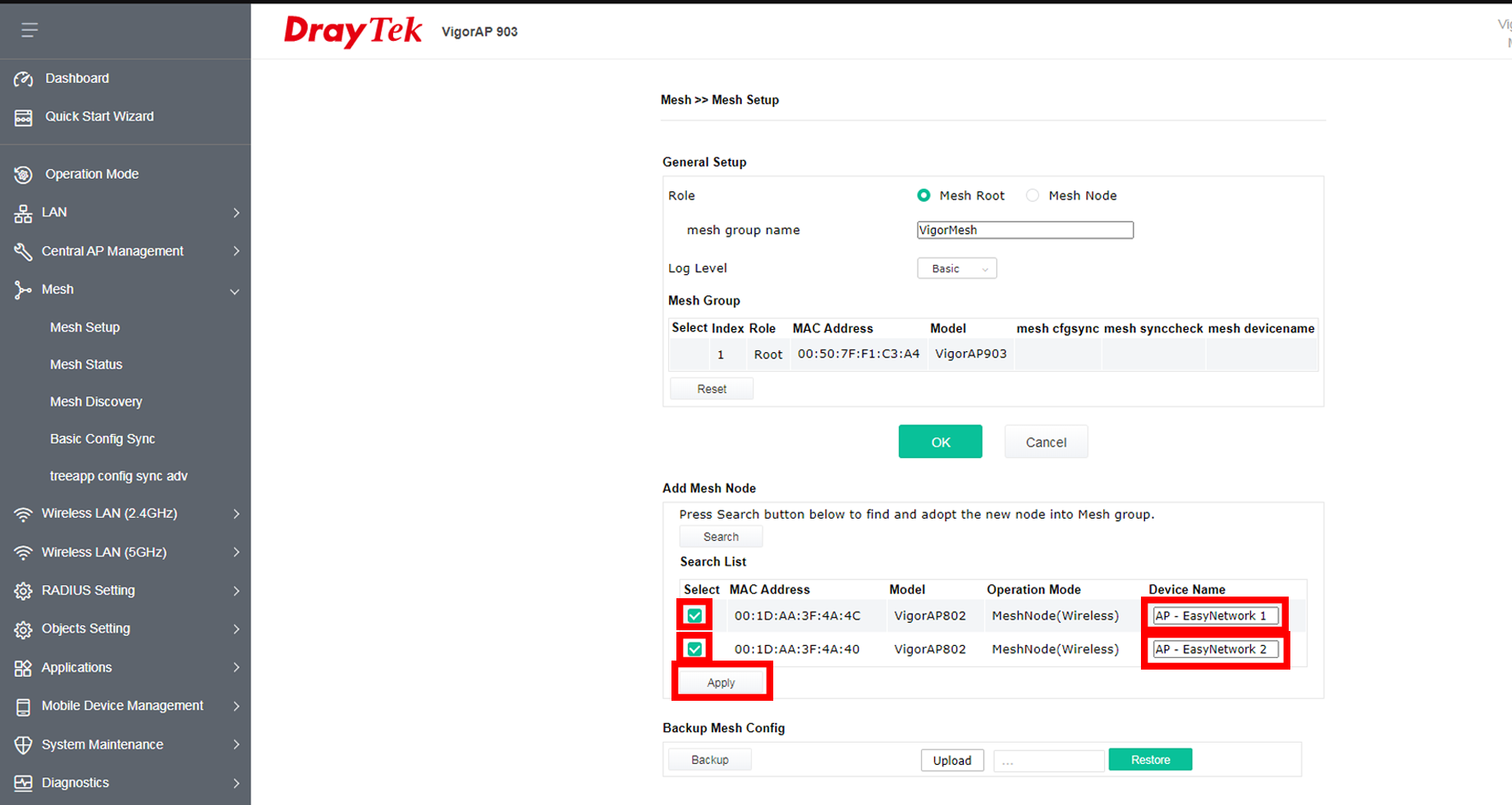Viewport: 1512px width, 805px height.
Task: Click the Cancel button
Action: click(x=1046, y=441)
